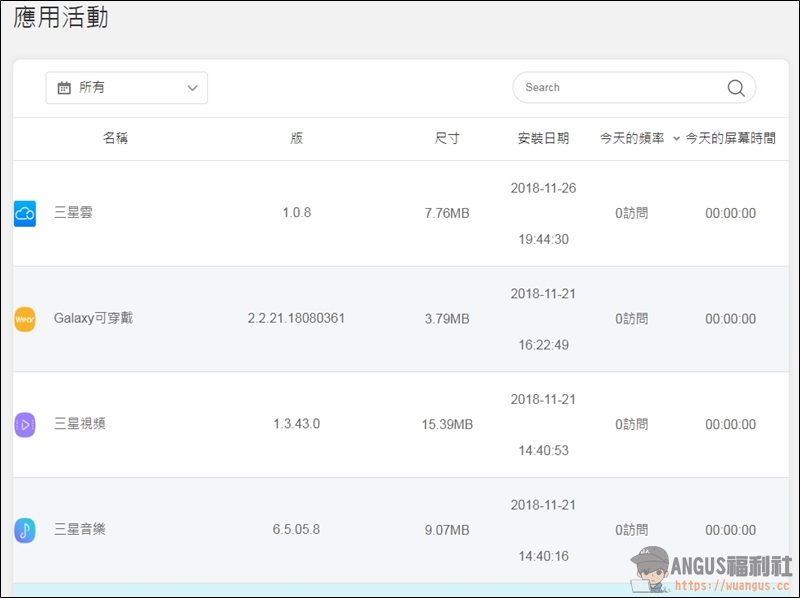This screenshot has width=800, height=598.
Task: Click the Samsung Music note icon
Action: click(25, 530)
